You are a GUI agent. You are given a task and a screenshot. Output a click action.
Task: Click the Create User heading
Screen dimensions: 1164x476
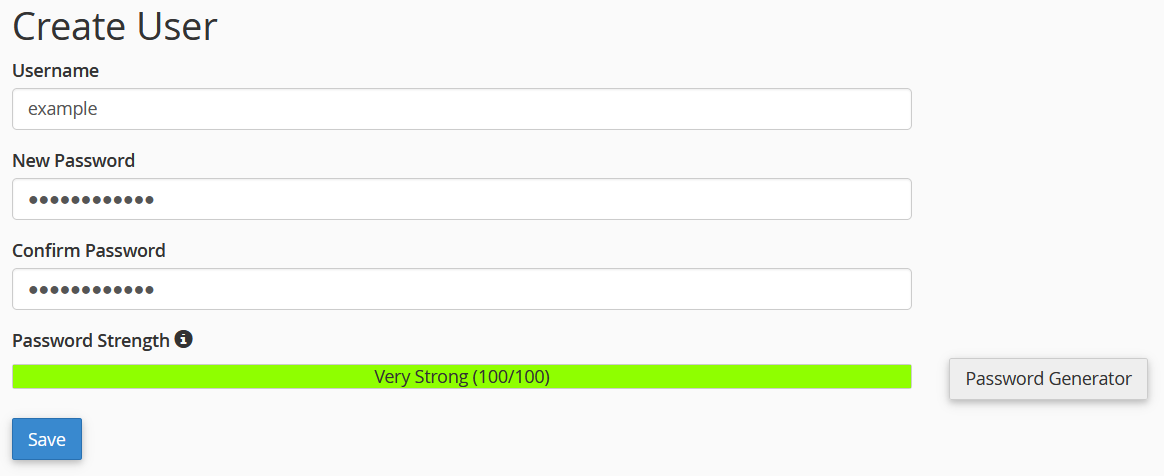[115, 27]
